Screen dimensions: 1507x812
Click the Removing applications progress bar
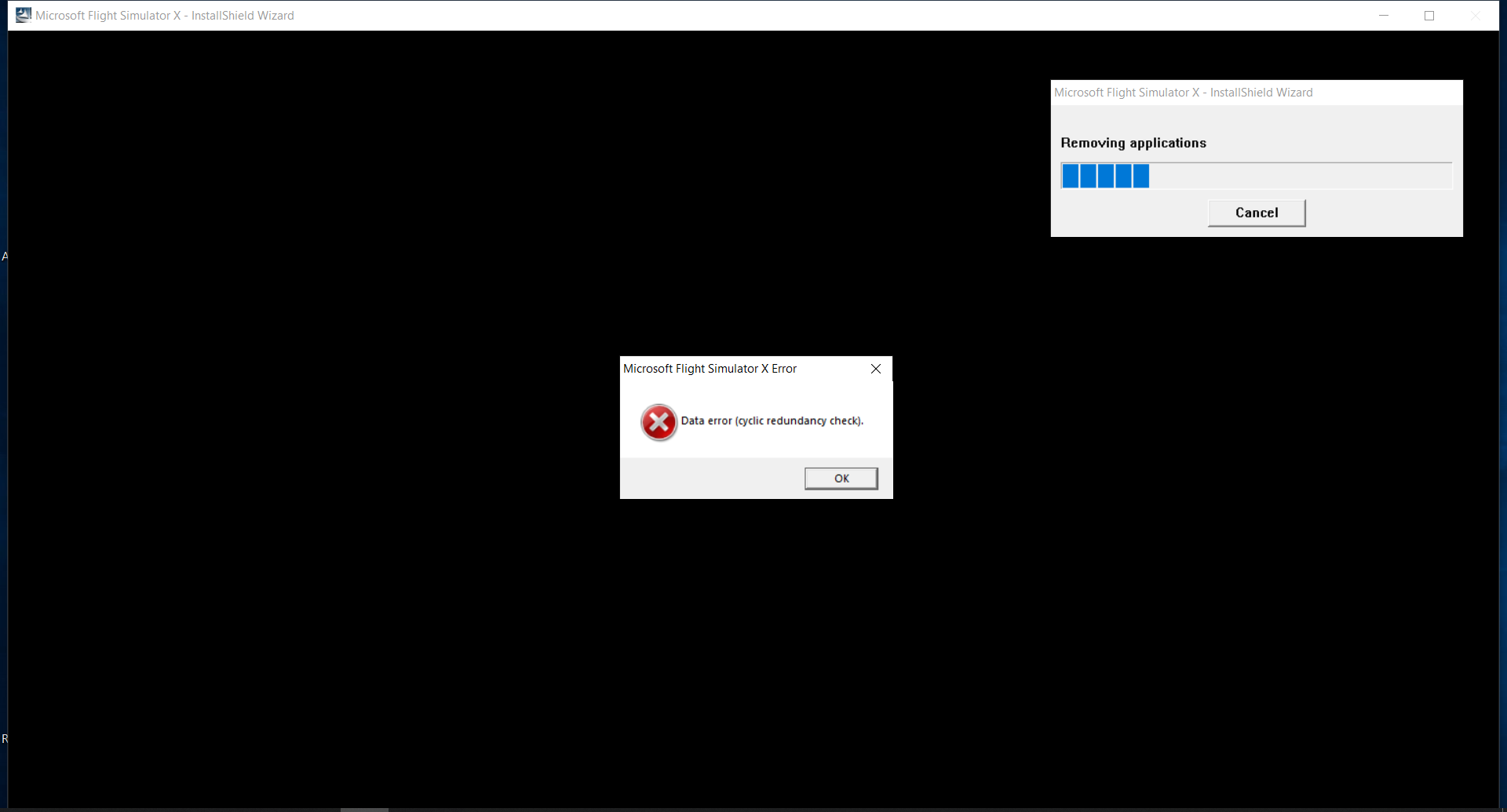[1257, 176]
